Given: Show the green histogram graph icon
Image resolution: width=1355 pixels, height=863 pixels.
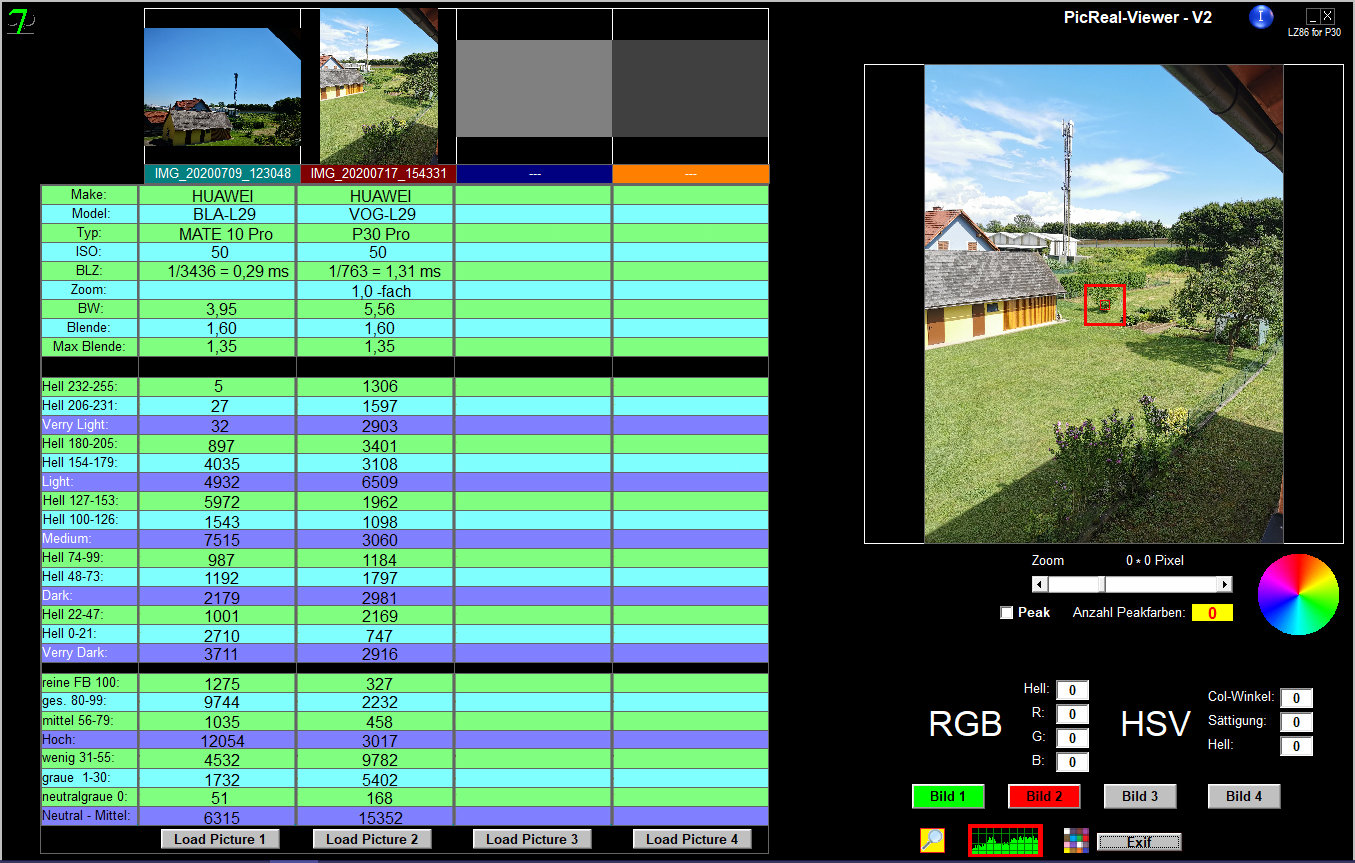Looking at the screenshot, I should pyautogui.click(x=1005, y=841).
